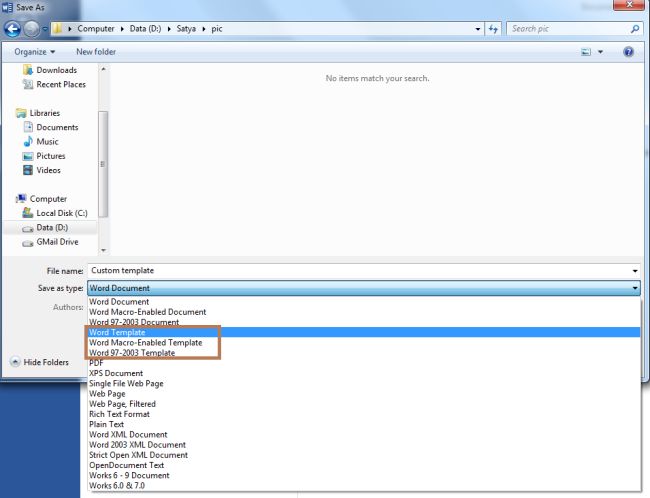Open the Music library
This screenshot has height=498, width=650.
(41, 141)
